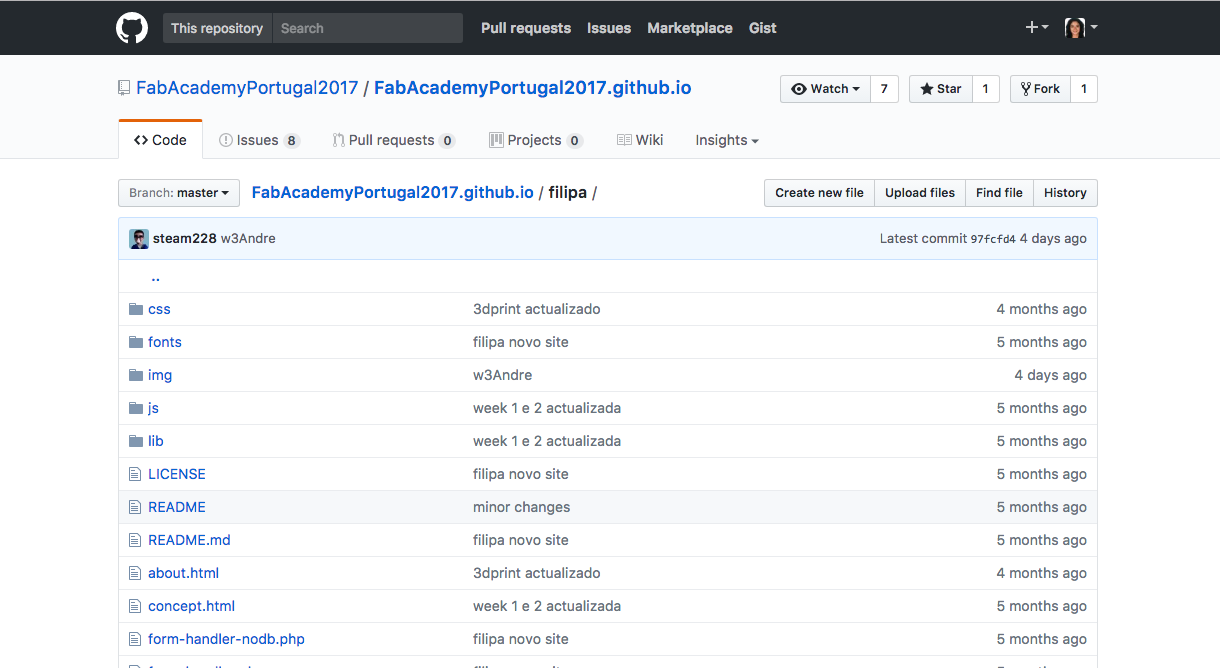The width and height of the screenshot is (1220, 668).
Task: Click Create new file button
Action: click(x=819, y=193)
